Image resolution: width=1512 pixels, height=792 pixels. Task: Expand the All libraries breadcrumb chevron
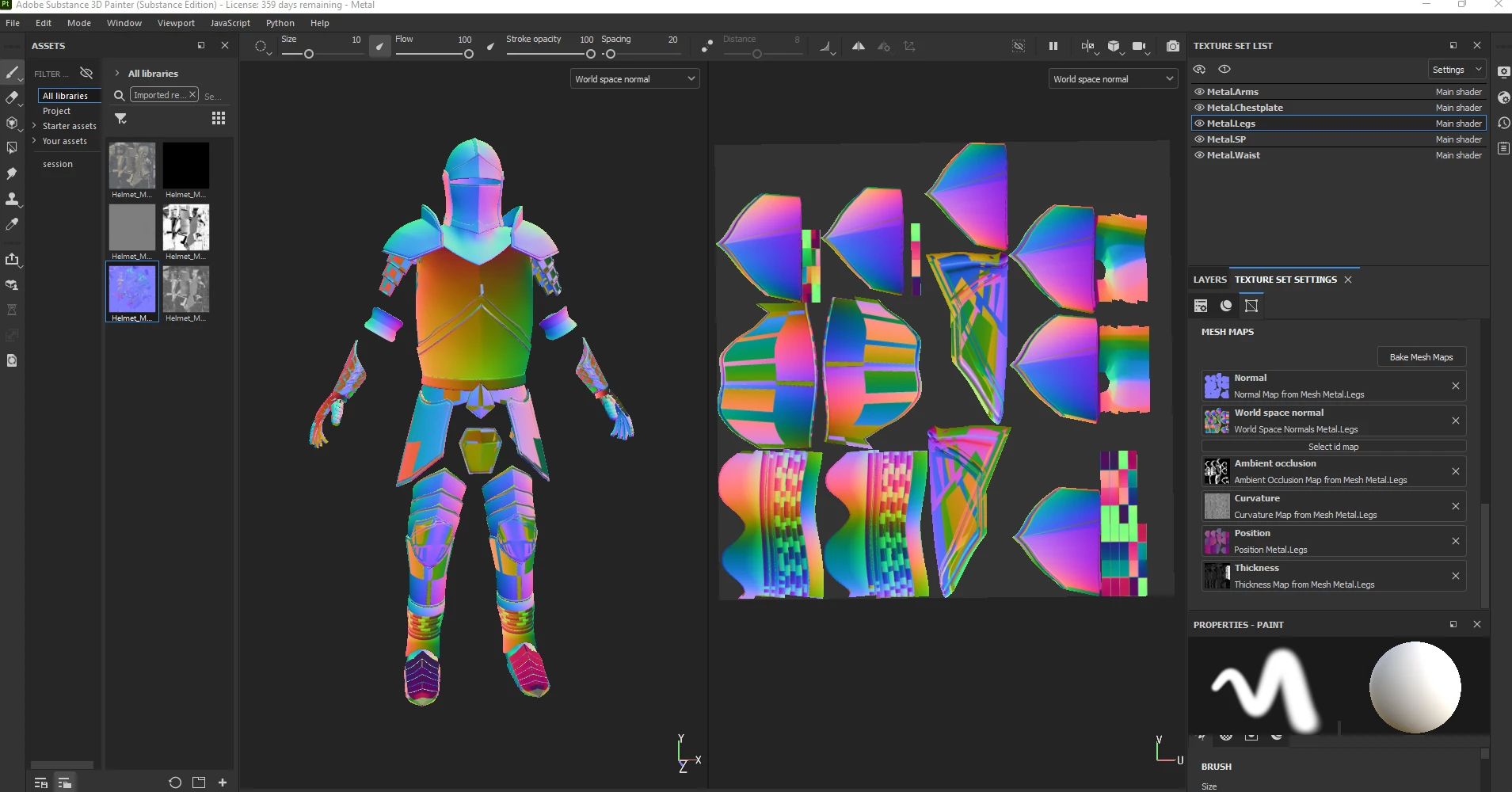117,74
